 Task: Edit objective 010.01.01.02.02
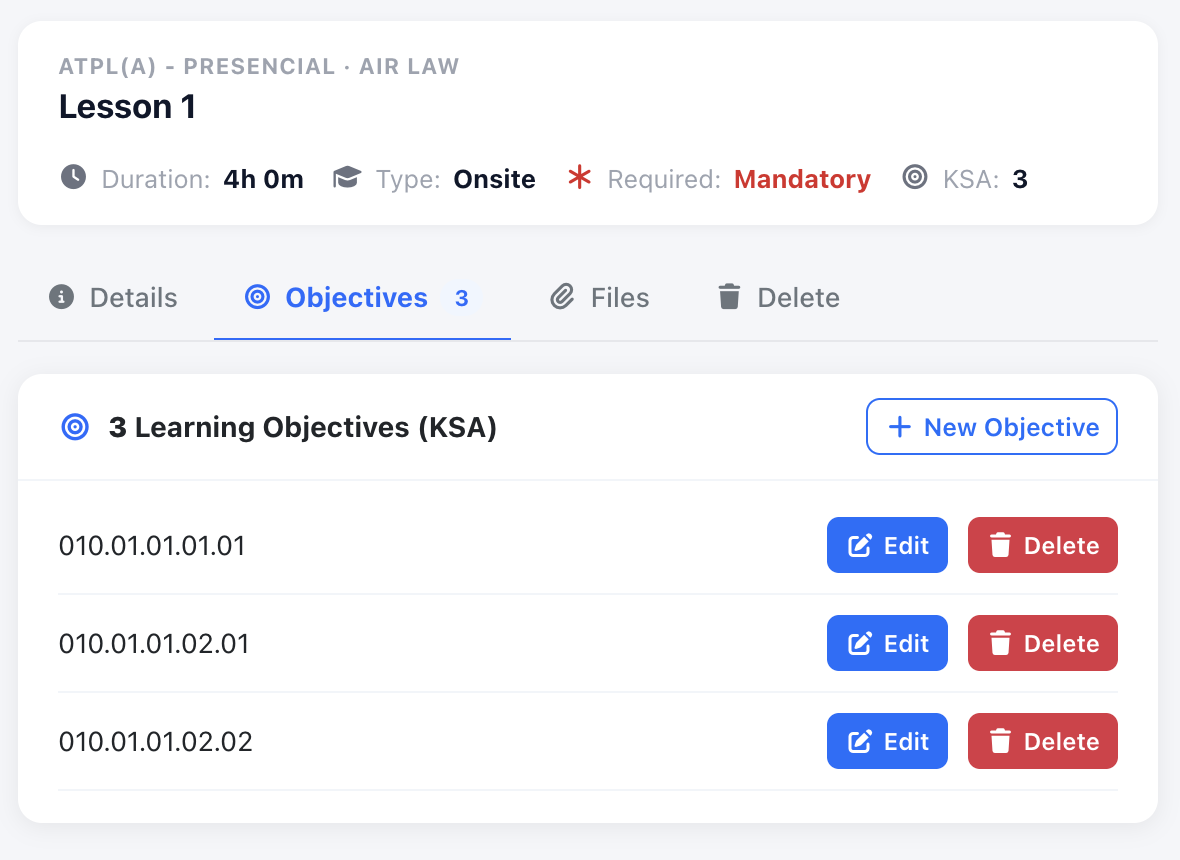click(x=887, y=741)
